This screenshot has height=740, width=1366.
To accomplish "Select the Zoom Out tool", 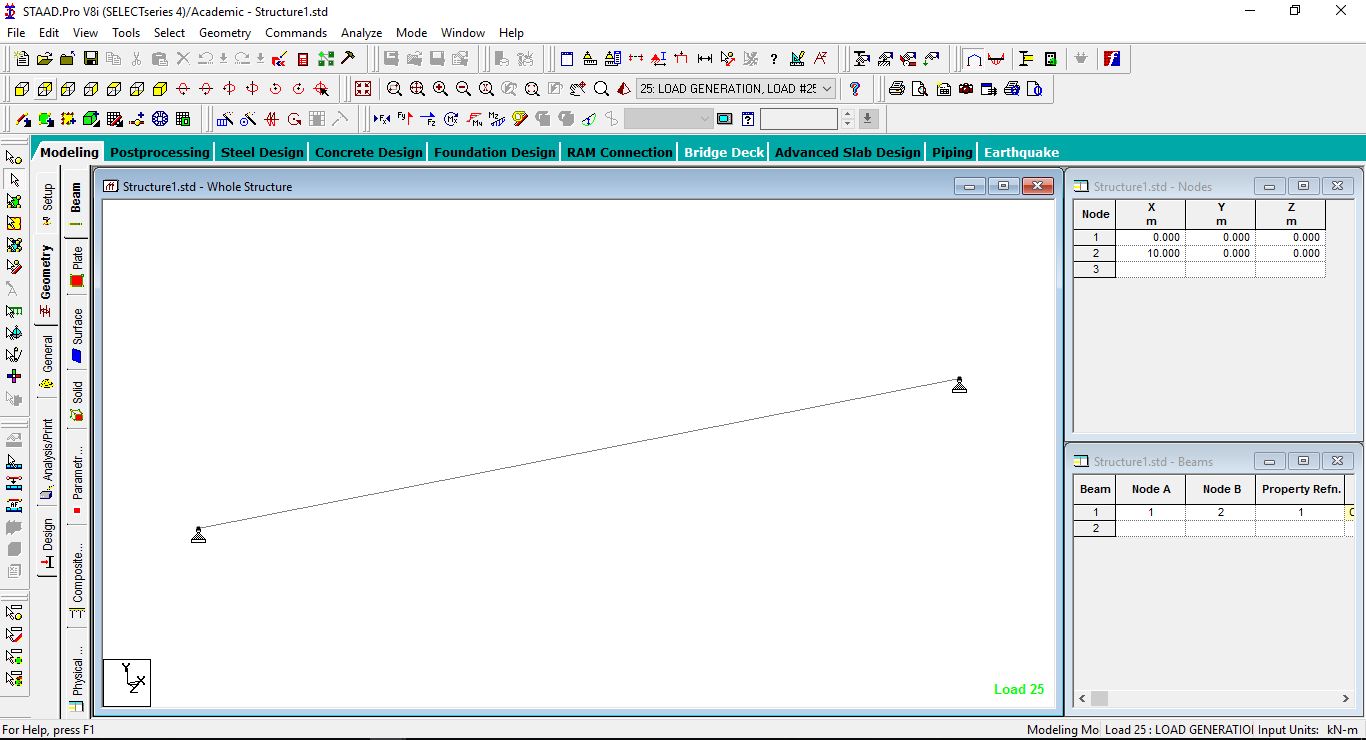I will tap(461, 88).
